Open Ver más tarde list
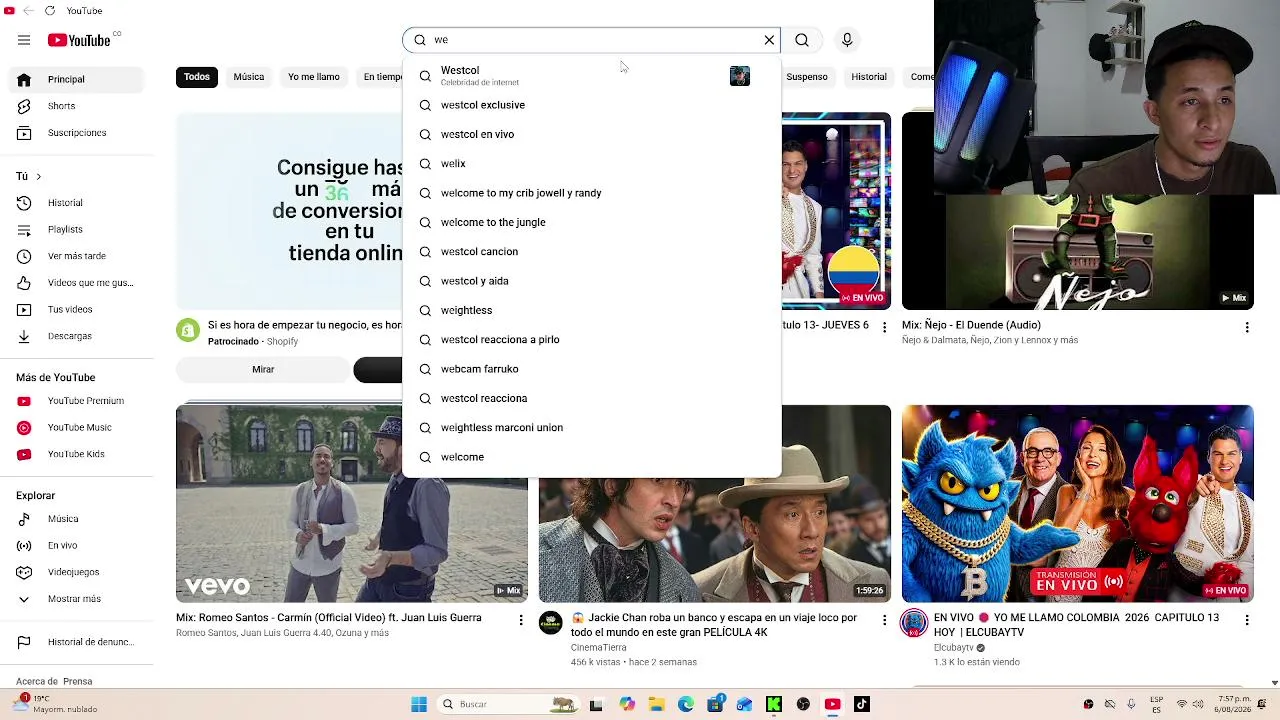1280x720 pixels. point(77,256)
